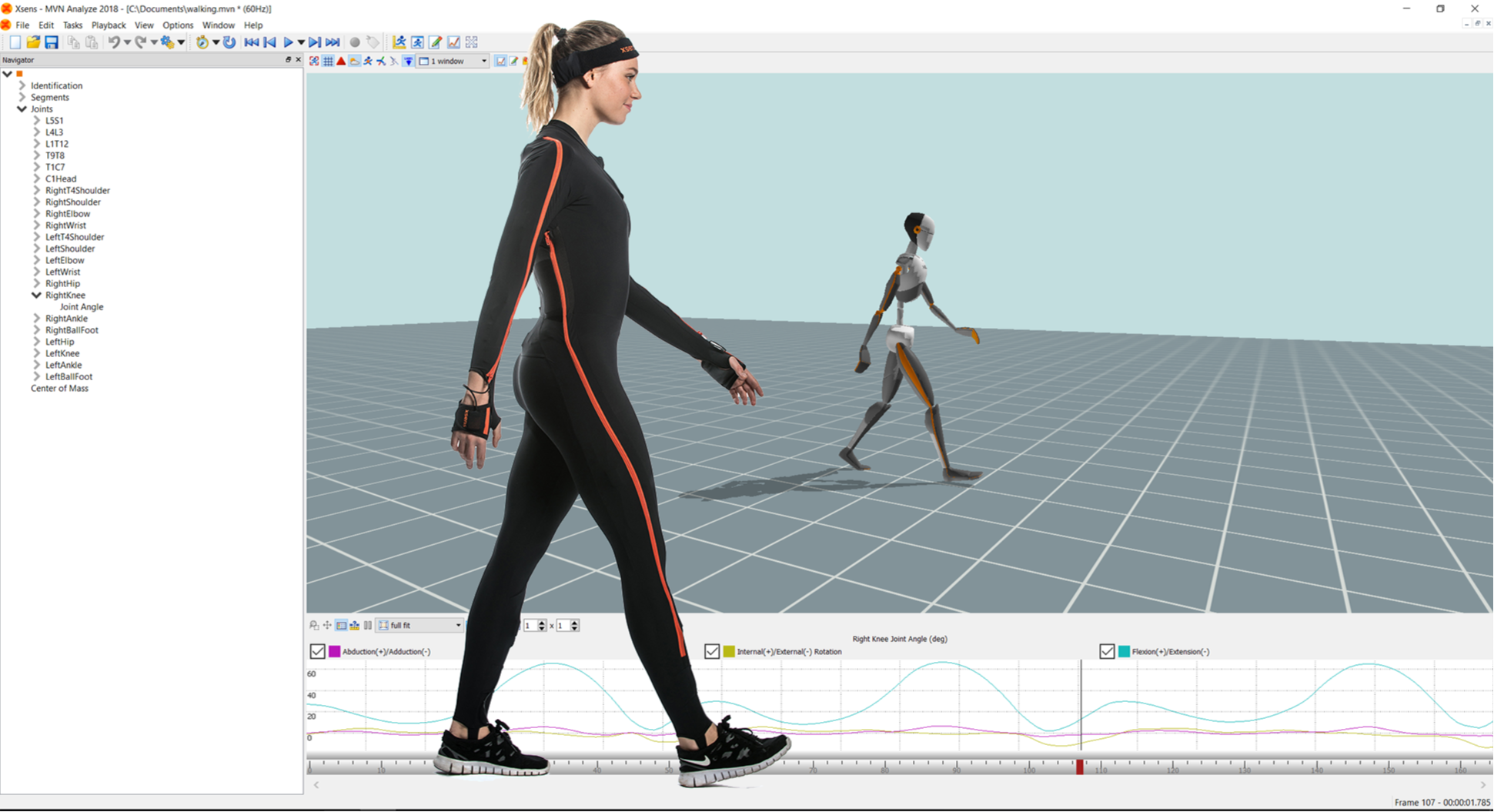1494x812 pixels.
Task: Open the Playback menu
Action: point(108,25)
